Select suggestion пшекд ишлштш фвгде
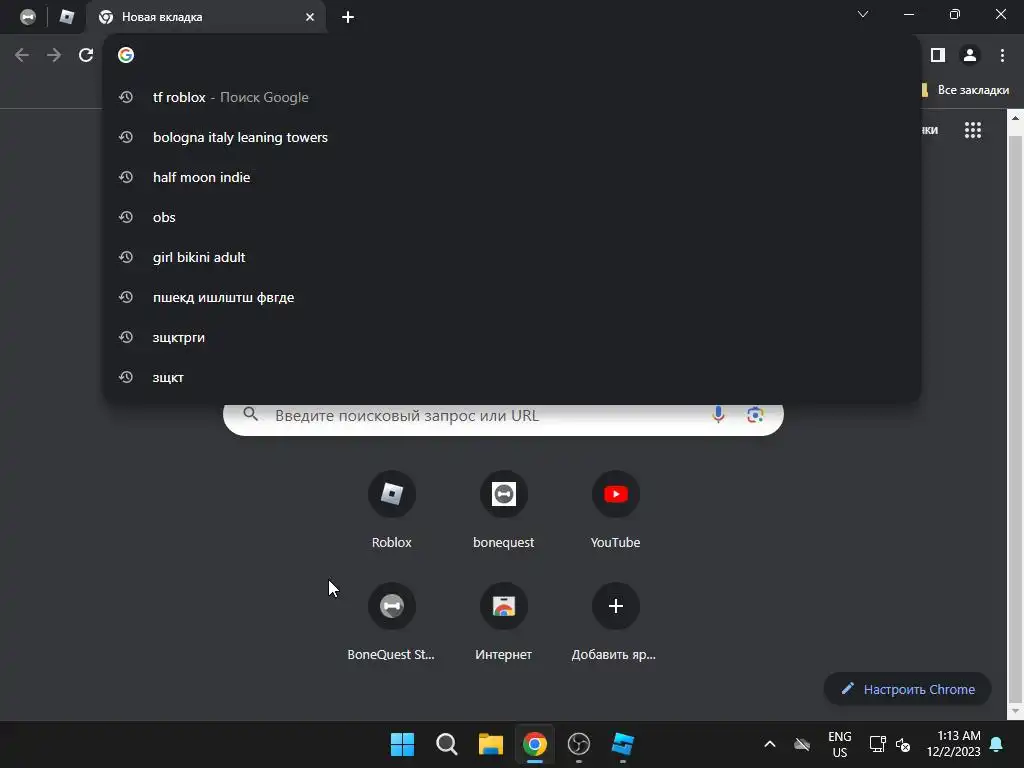1024x768 pixels. [x=512, y=297]
